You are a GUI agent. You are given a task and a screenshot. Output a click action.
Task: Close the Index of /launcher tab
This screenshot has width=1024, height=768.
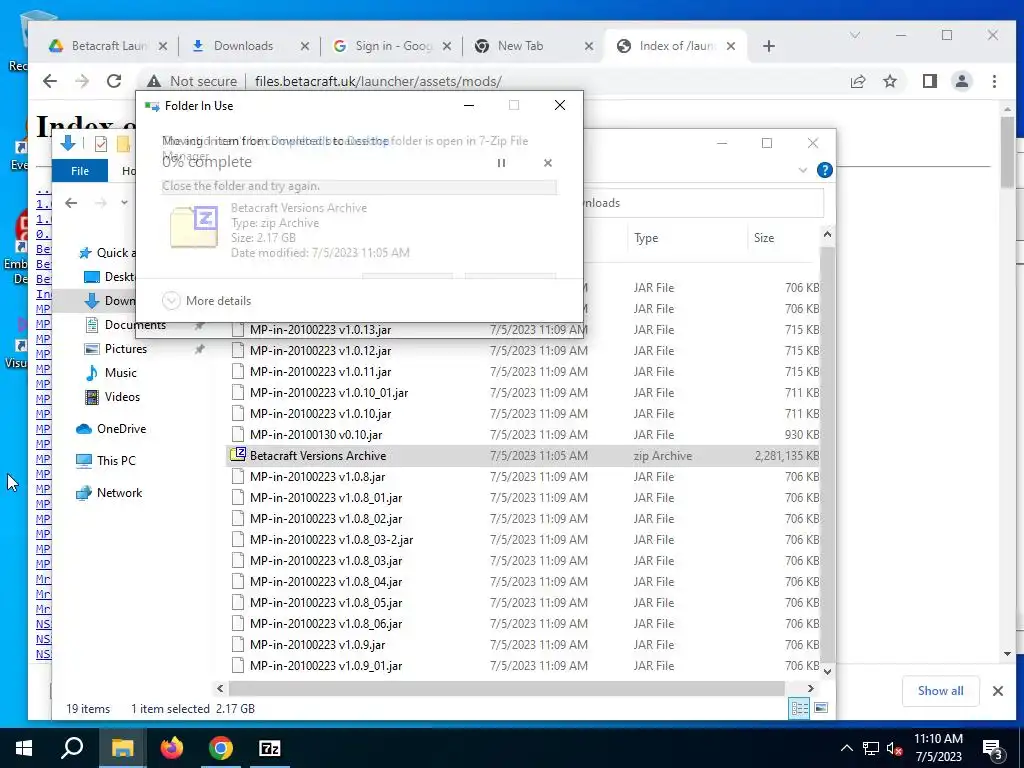pyautogui.click(x=731, y=46)
